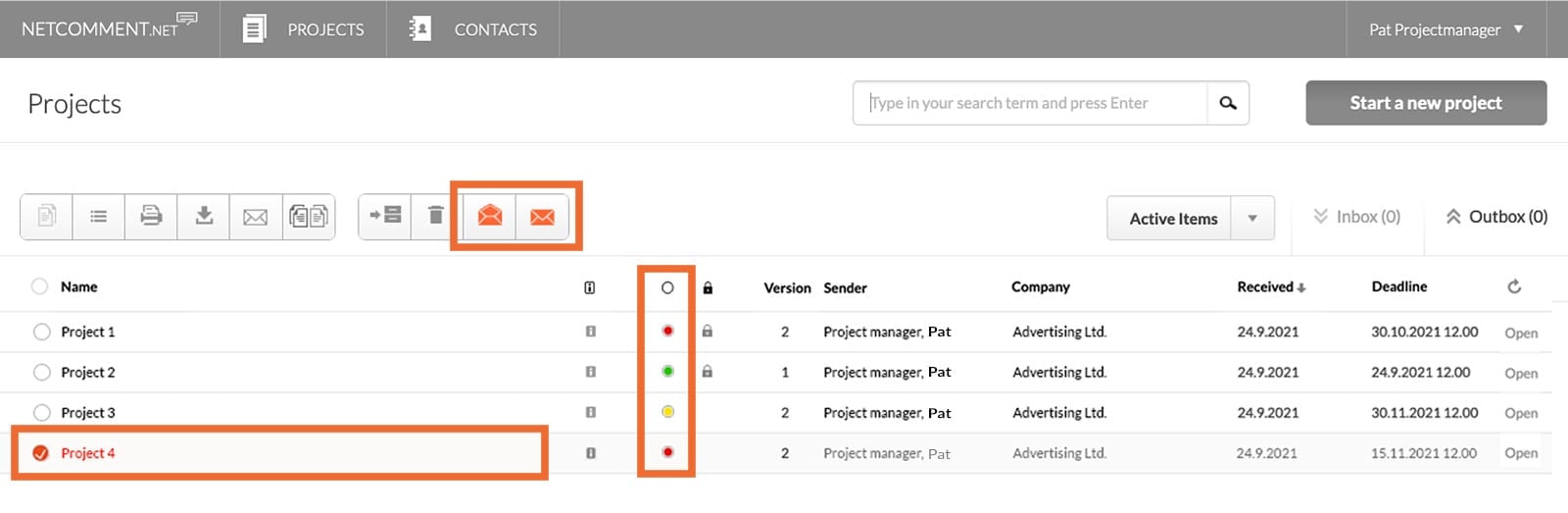Click Start a new project button
The image size is (1568, 513).
(1425, 103)
